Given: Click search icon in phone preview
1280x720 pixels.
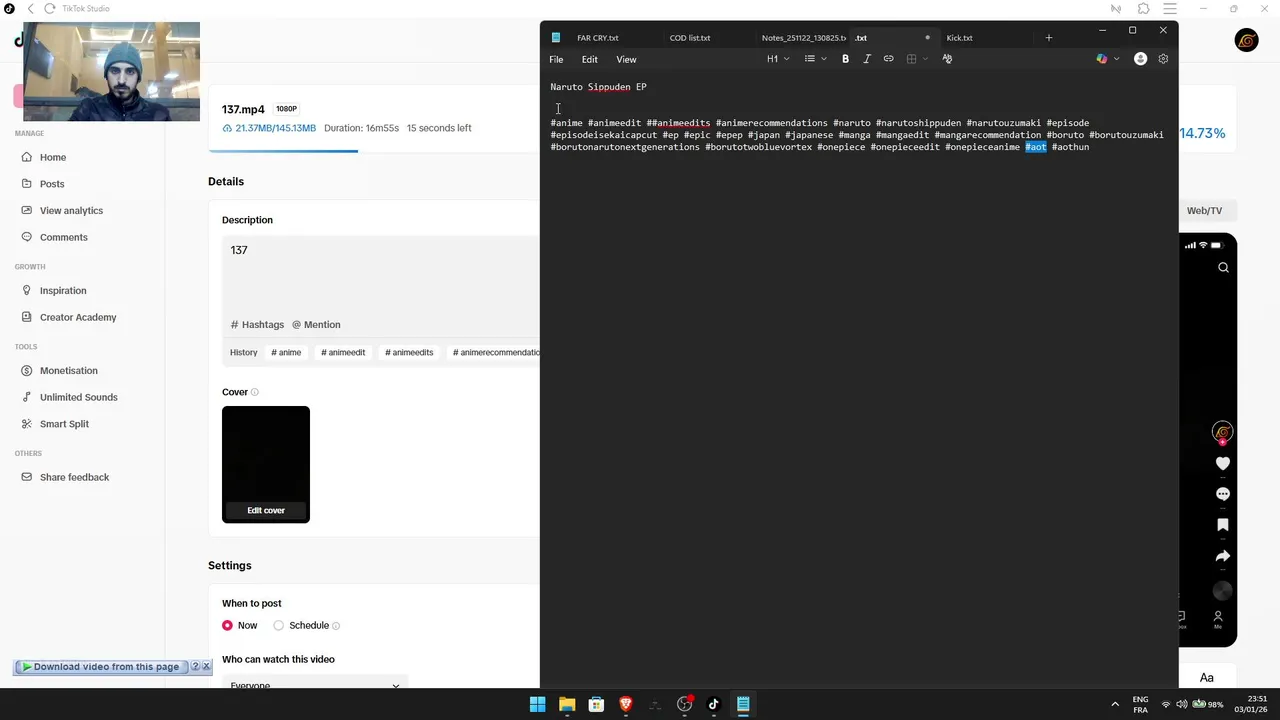Looking at the screenshot, I should [1223, 267].
